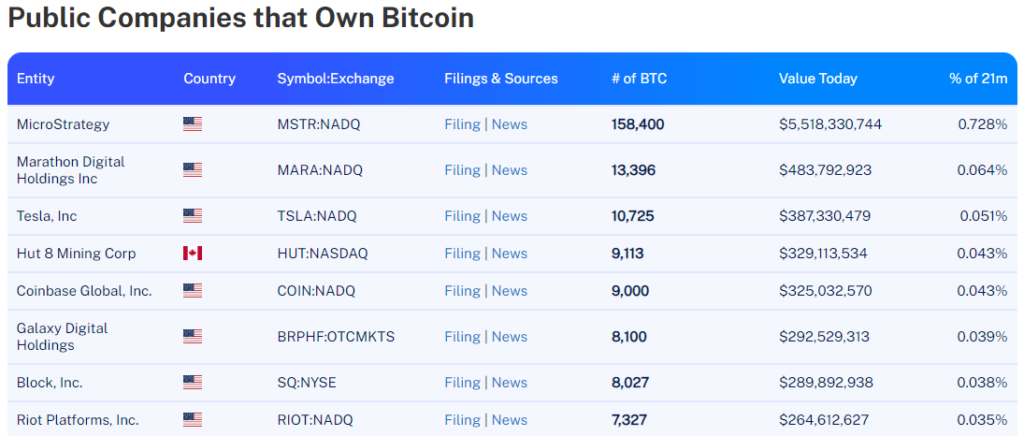Image resolution: width=1024 pixels, height=436 pixels.
Task: Click the flag beside Riot Platforms, Inc.
Action: (x=192, y=420)
